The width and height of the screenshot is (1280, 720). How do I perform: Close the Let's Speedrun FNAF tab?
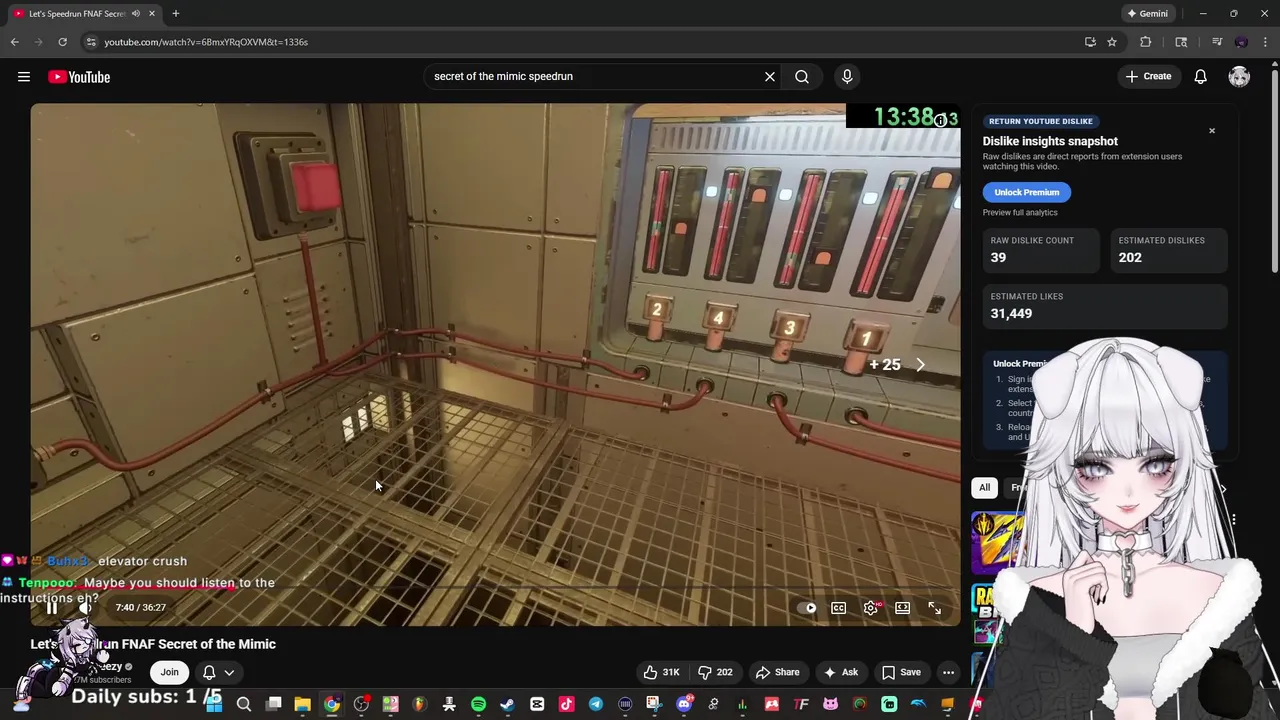coord(152,14)
